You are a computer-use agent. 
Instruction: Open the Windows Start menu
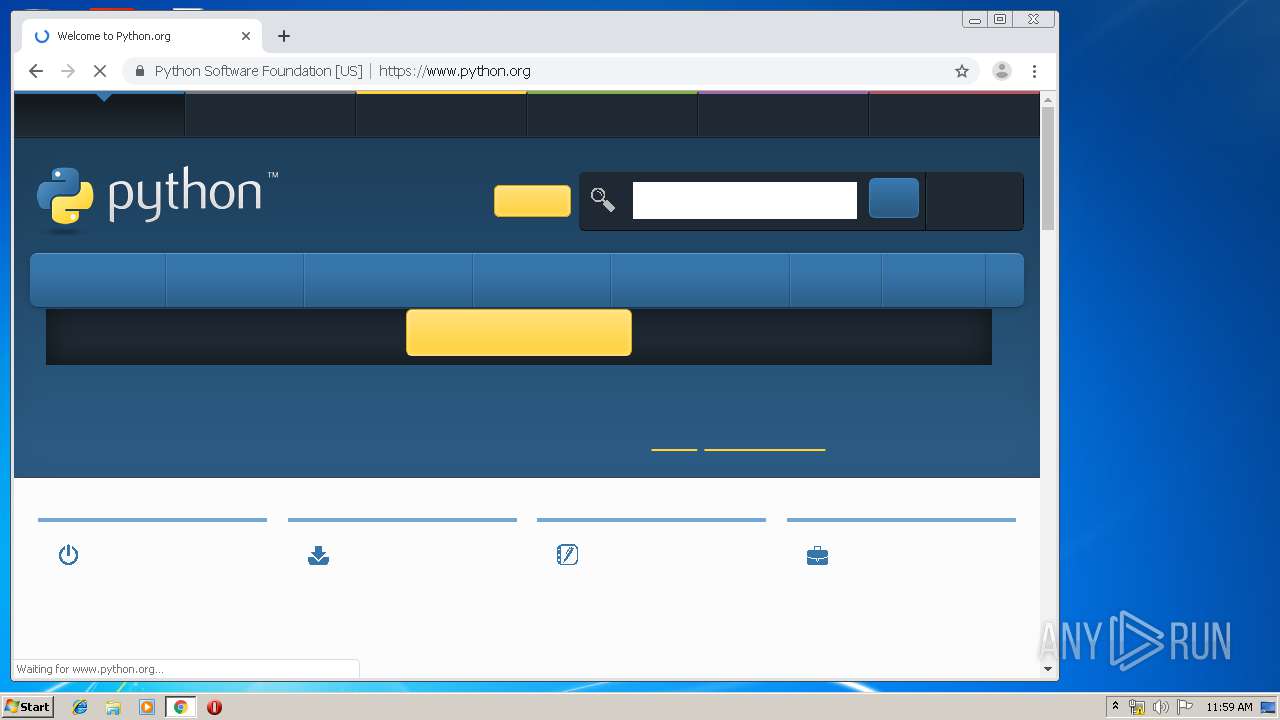coord(28,707)
